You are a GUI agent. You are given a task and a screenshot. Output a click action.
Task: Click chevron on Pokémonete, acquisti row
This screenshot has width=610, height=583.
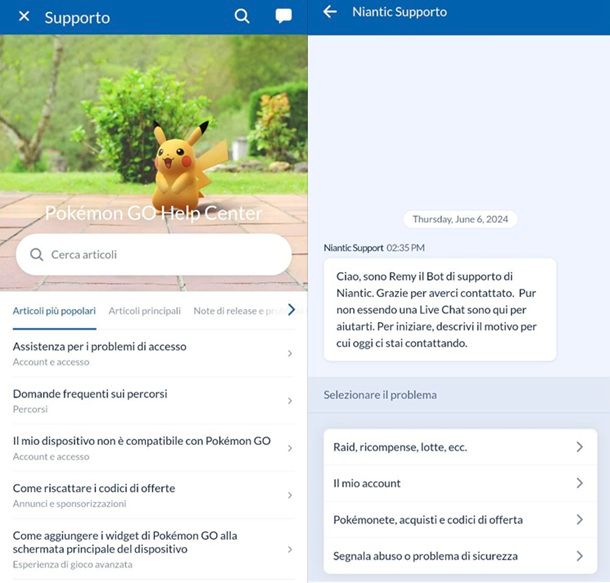click(x=580, y=520)
